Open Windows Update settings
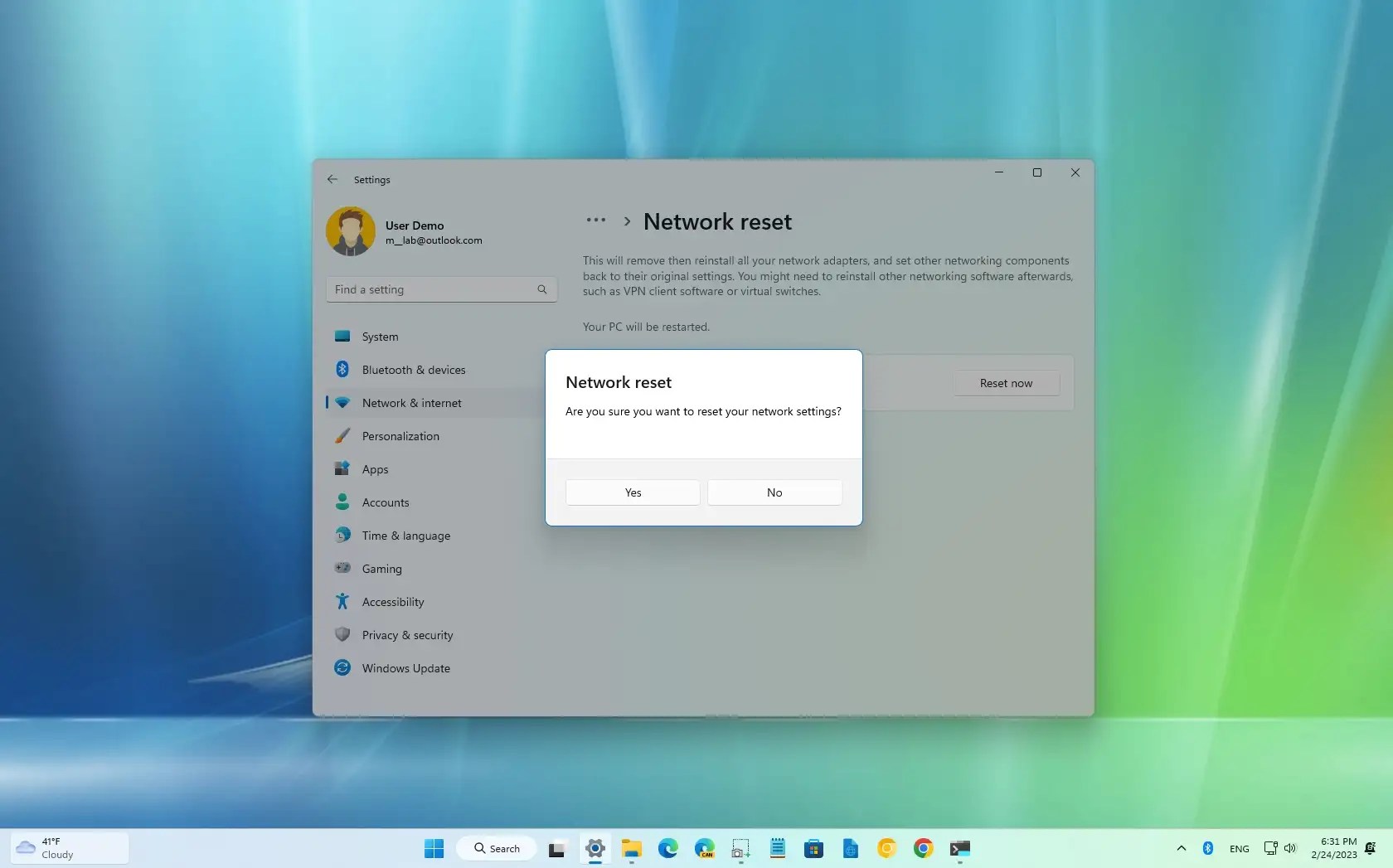 click(x=404, y=667)
